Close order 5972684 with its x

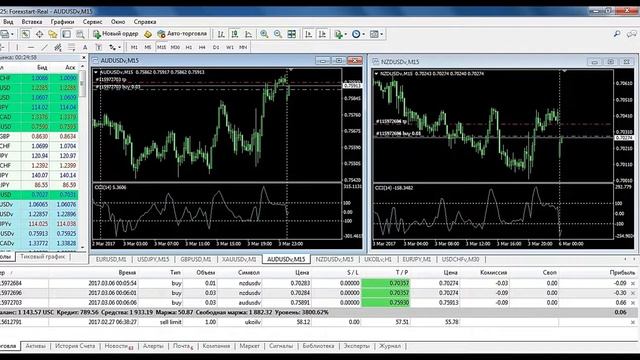tap(633, 283)
